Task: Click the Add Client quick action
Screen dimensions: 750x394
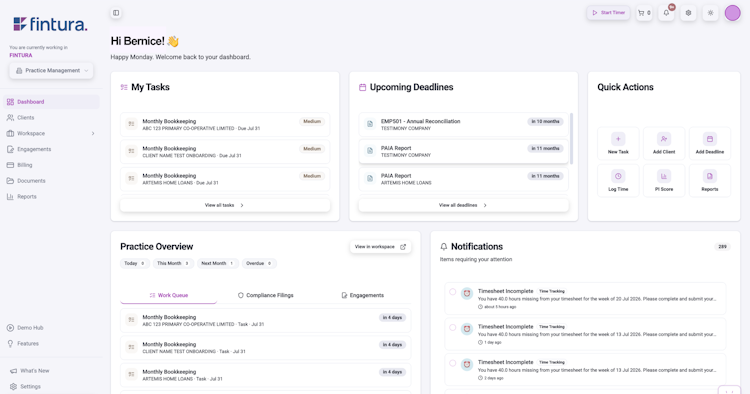Action: (664, 143)
